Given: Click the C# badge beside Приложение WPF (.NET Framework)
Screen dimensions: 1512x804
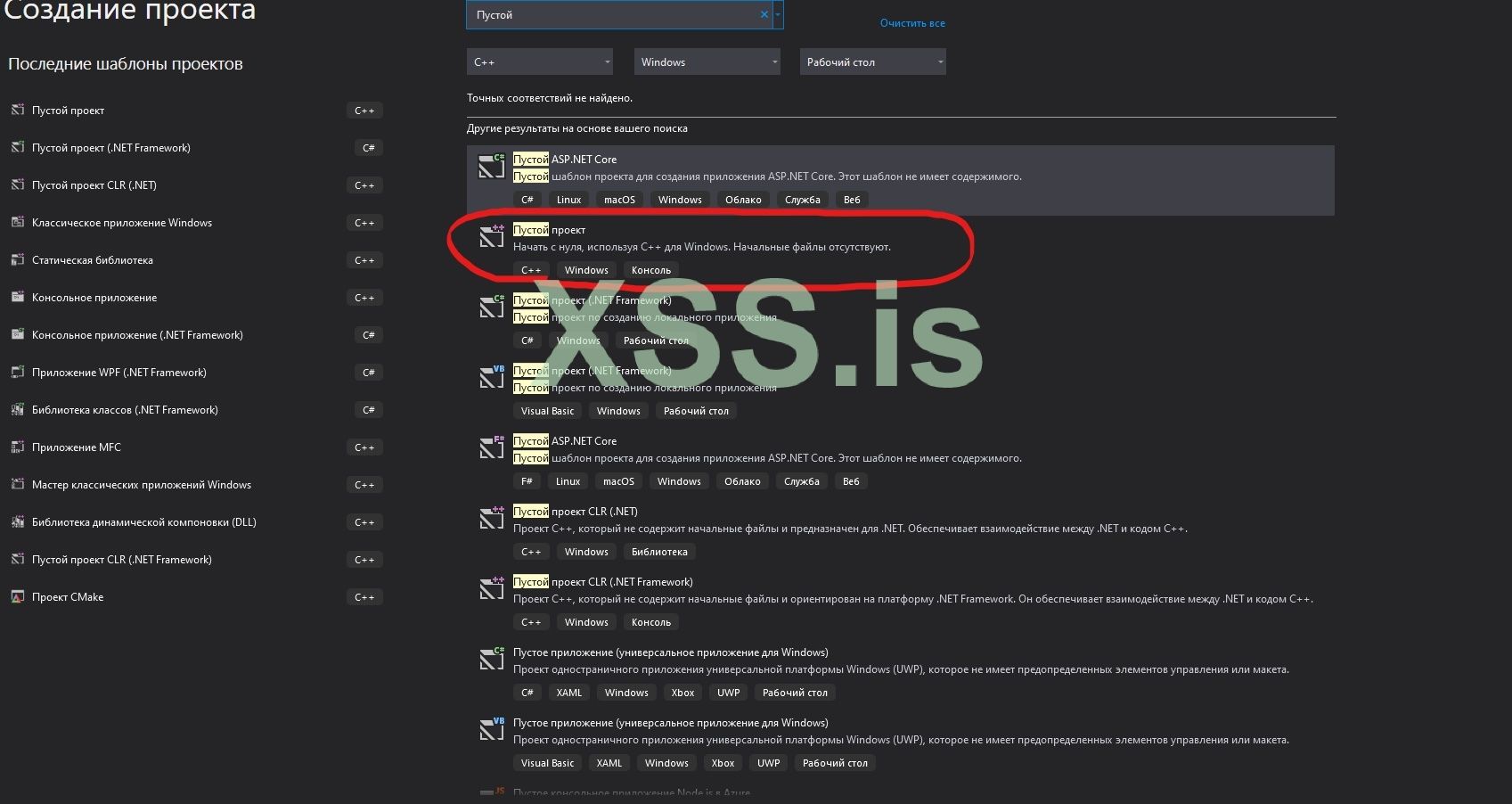Looking at the screenshot, I should (x=369, y=373).
